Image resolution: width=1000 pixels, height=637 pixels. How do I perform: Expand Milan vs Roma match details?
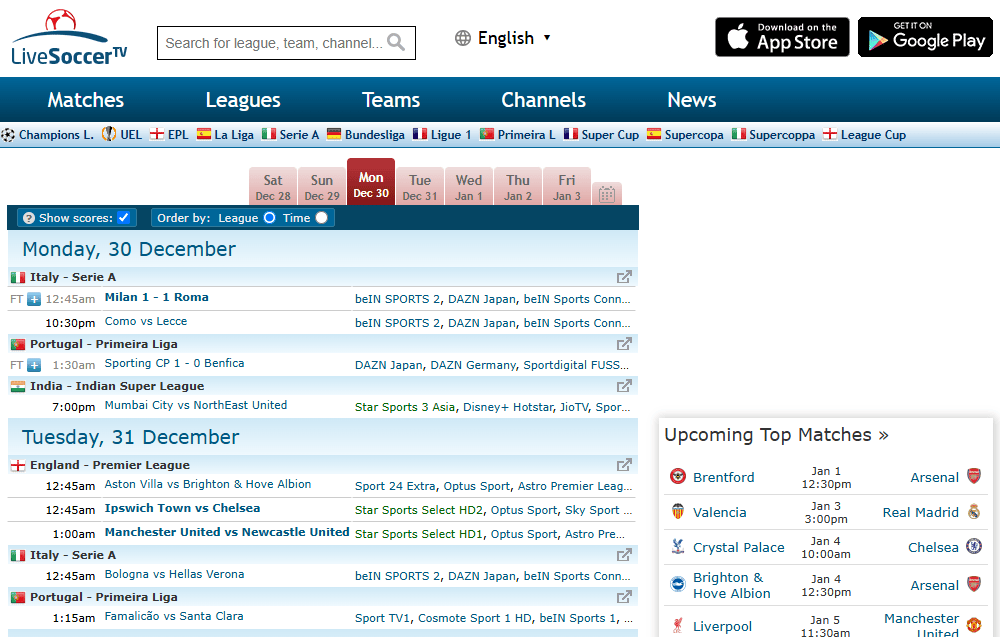click(34, 299)
